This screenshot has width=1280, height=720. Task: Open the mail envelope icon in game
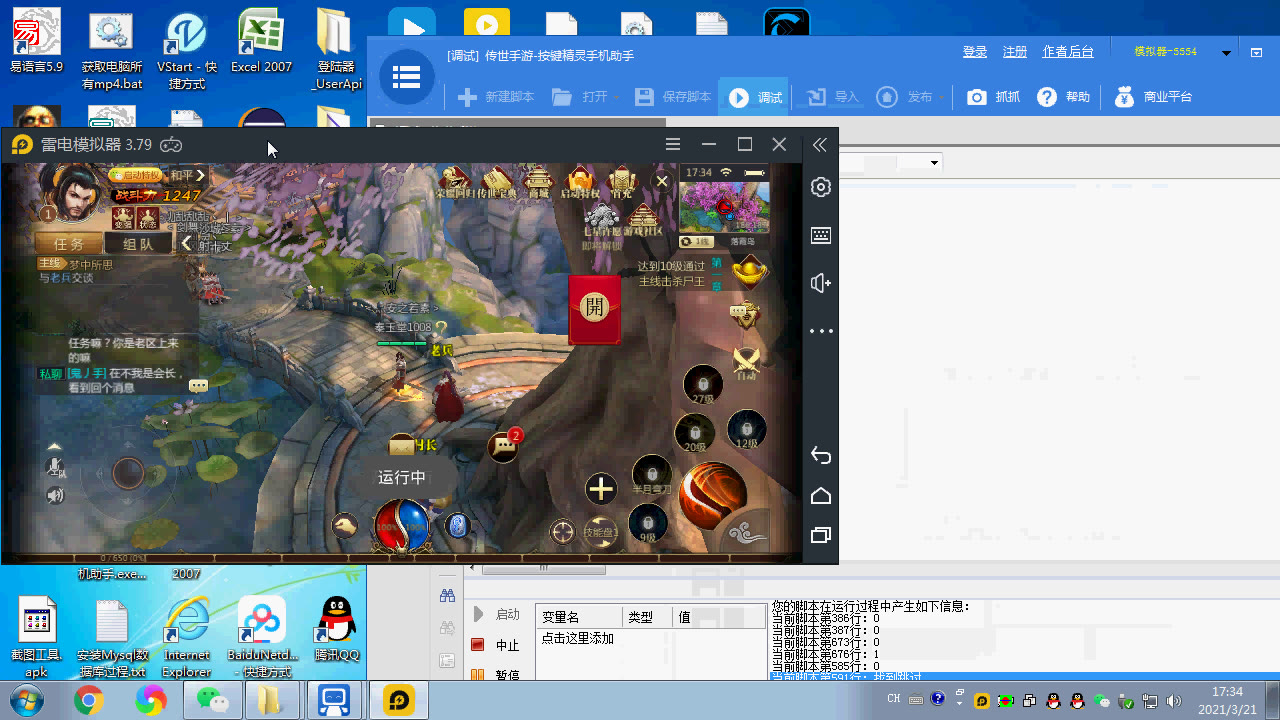click(x=402, y=445)
